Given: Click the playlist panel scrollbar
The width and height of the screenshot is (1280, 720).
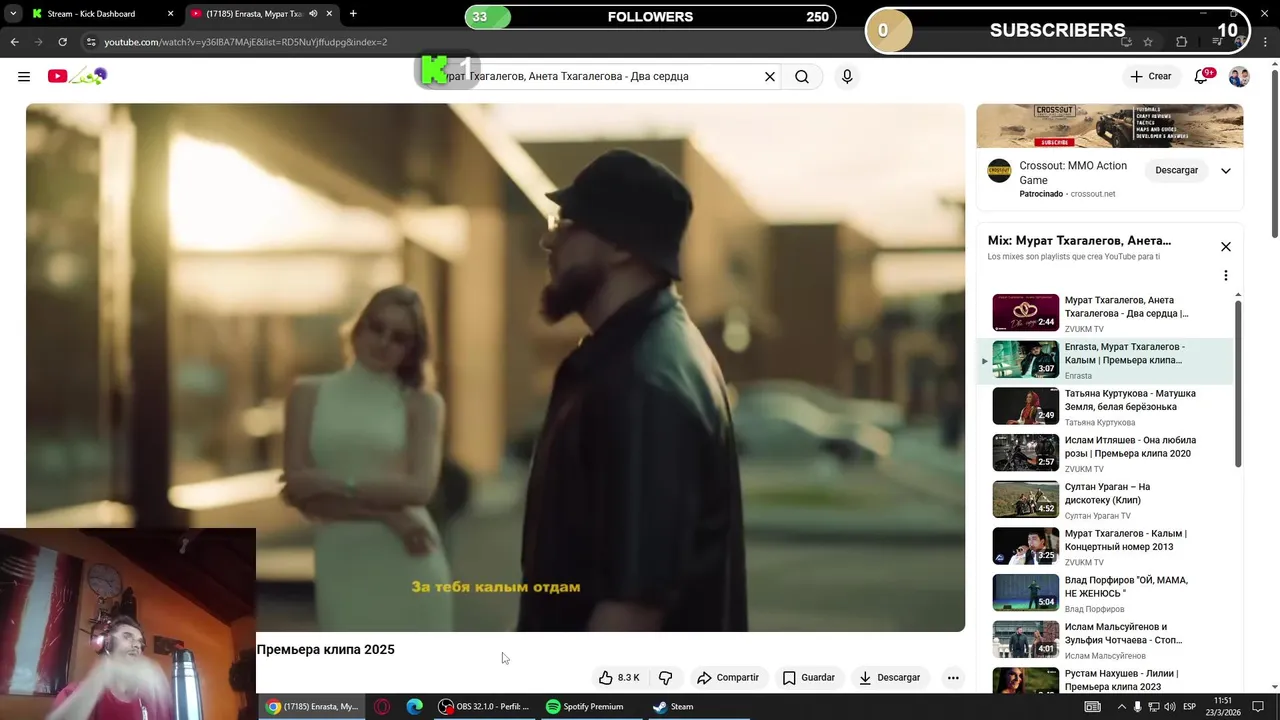Looking at the screenshot, I should (1238, 383).
